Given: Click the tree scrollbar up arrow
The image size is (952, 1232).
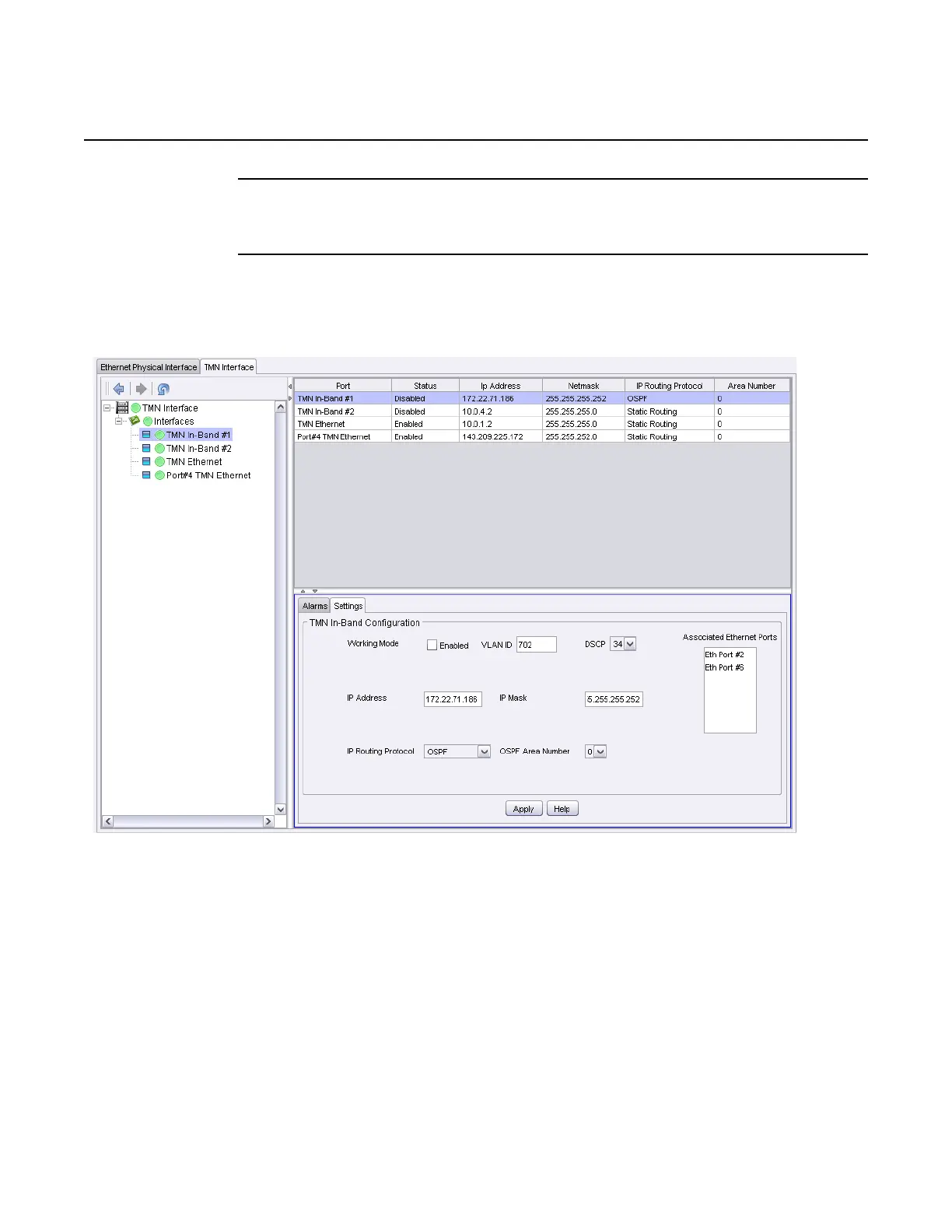Looking at the screenshot, I should coord(281,408).
